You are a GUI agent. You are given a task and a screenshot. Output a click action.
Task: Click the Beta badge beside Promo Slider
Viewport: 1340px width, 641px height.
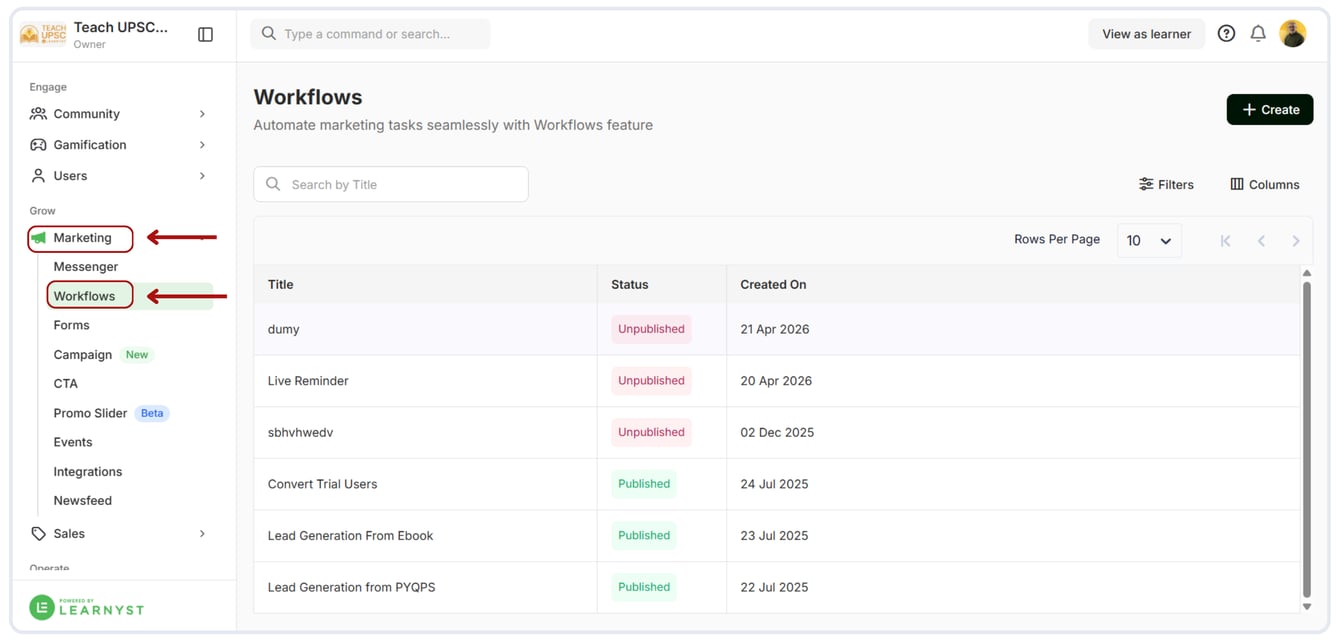tap(152, 413)
